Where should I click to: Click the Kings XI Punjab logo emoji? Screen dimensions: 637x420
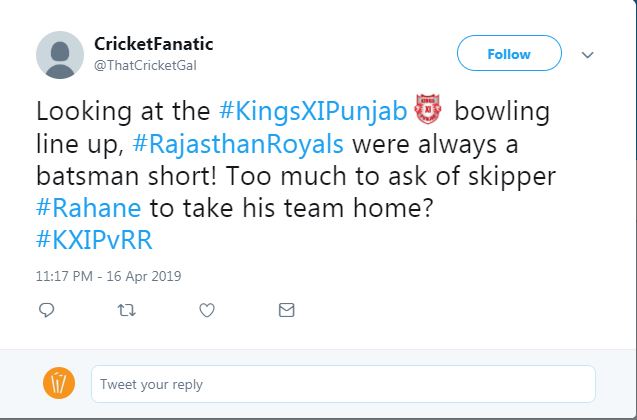click(429, 109)
